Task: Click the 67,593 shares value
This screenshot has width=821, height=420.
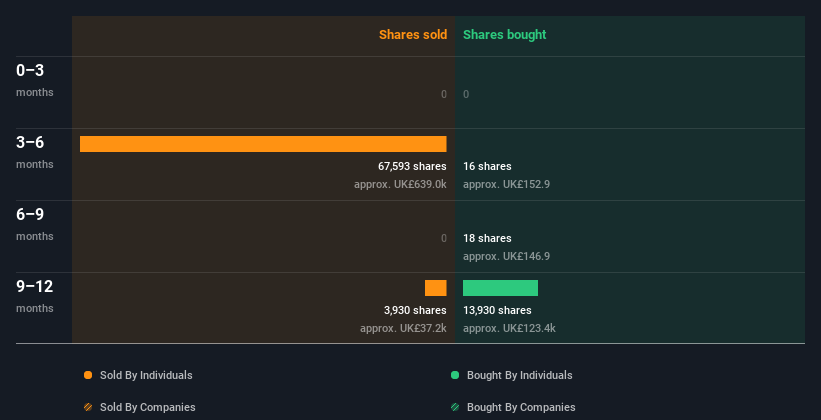Action: pyautogui.click(x=412, y=166)
